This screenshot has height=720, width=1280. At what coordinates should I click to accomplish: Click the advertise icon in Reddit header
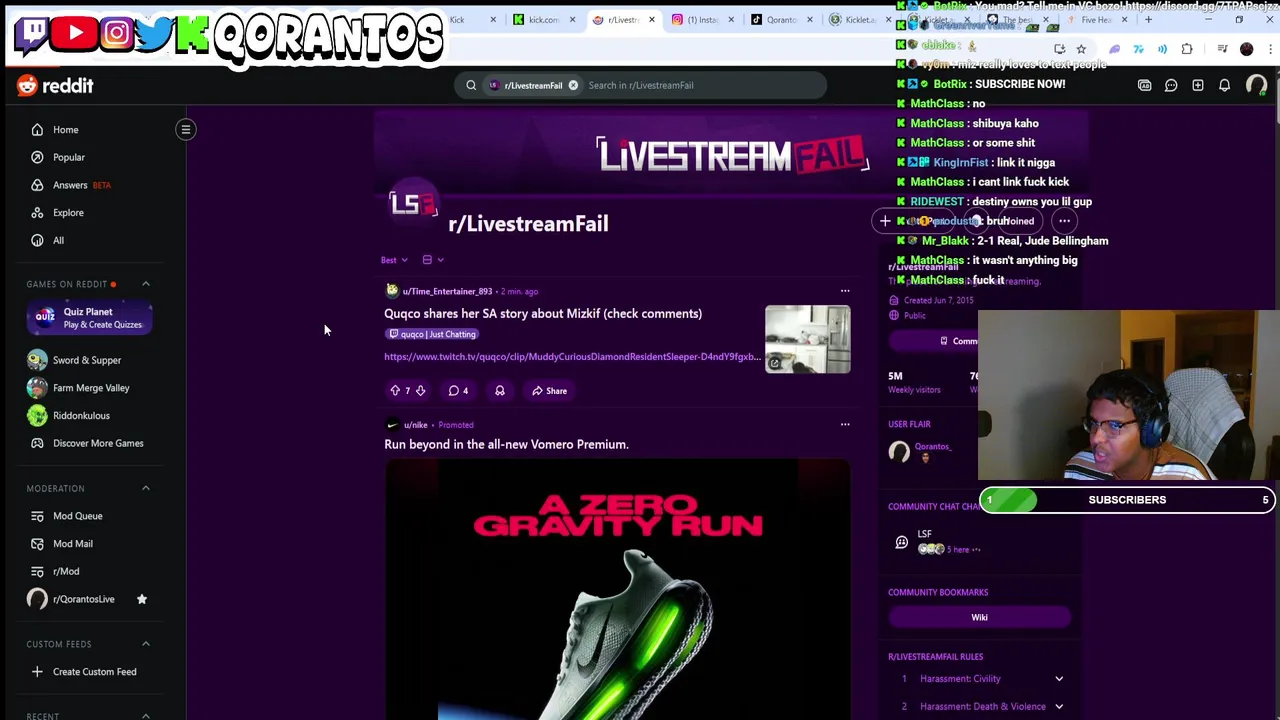click(x=1144, y=85)
